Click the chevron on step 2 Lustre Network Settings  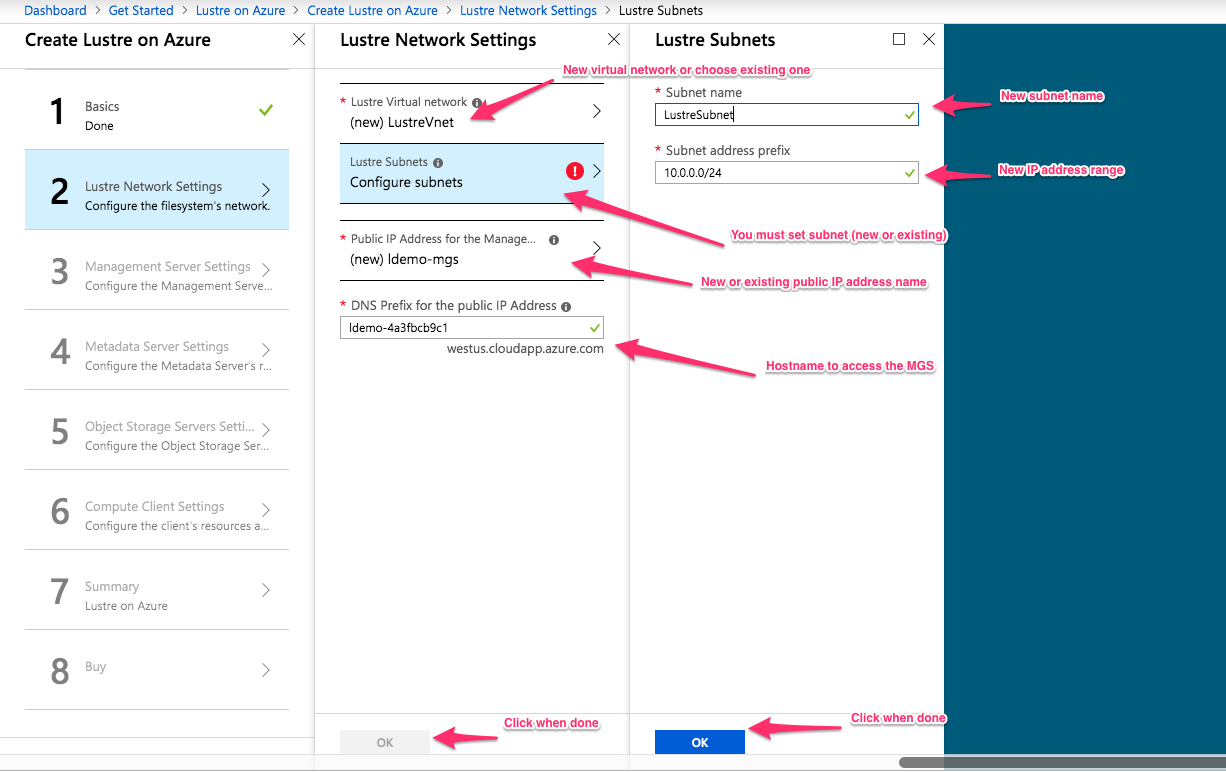pyautogui.click(x=266, y=190)
